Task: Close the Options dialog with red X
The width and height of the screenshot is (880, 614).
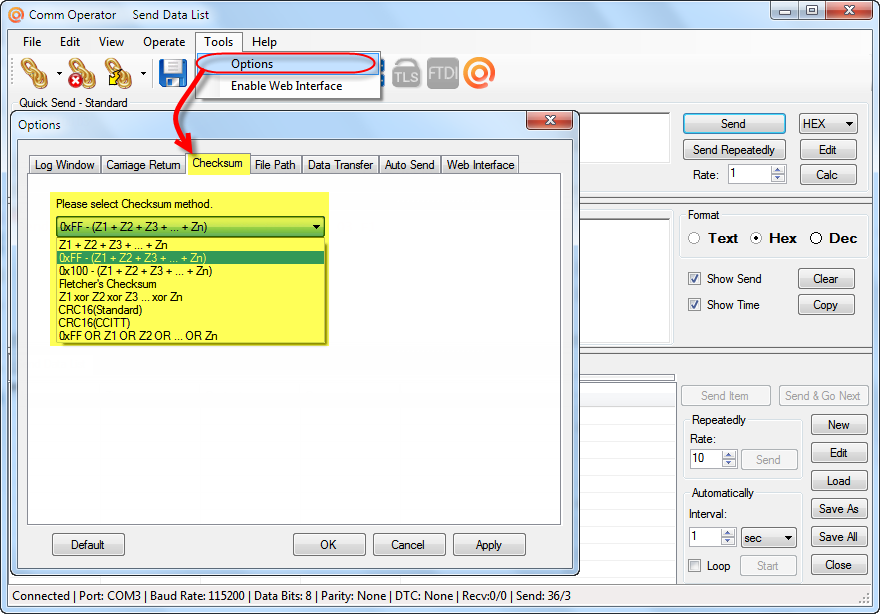Action: click(549, 120)
